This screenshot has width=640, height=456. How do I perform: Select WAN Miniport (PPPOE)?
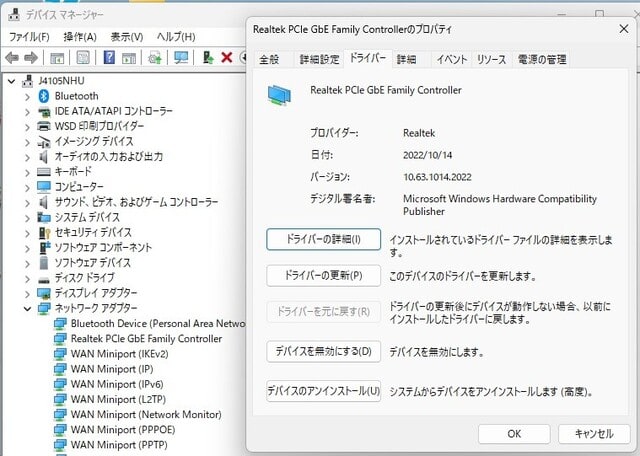(x=123, y=429)
